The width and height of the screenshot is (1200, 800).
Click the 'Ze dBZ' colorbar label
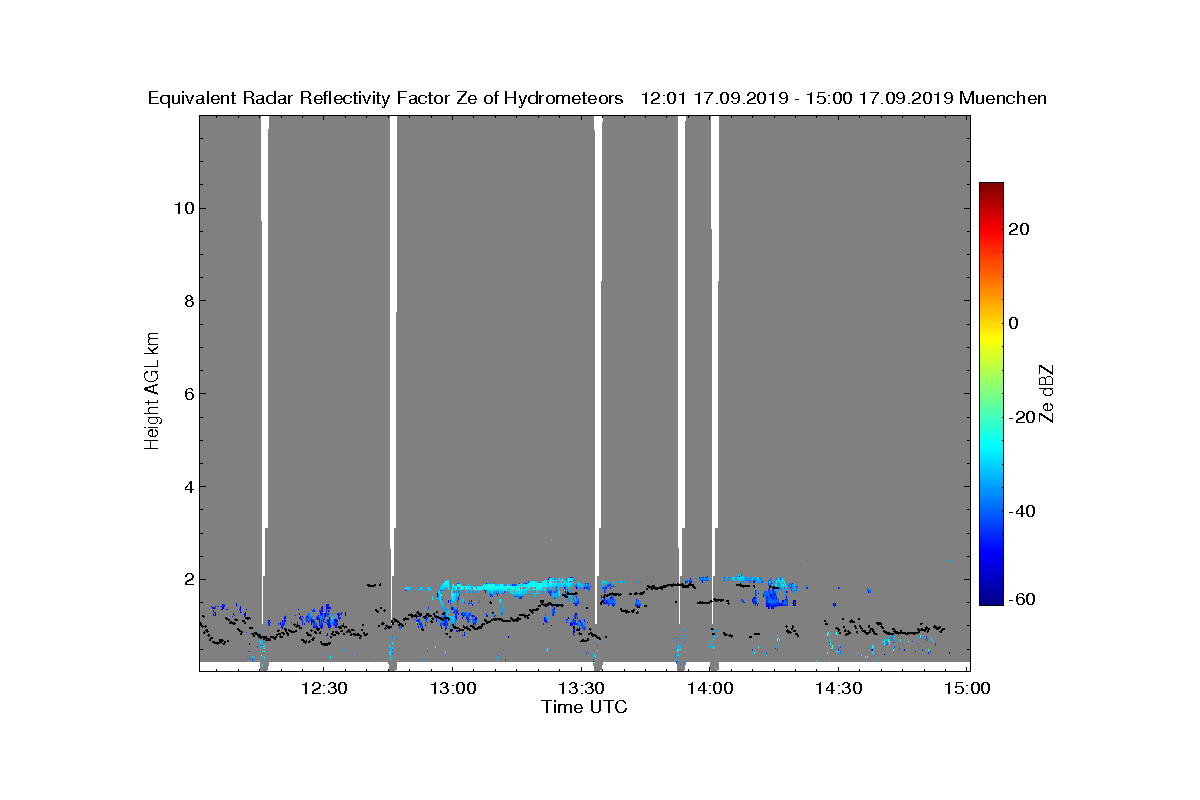[1047, 392]
